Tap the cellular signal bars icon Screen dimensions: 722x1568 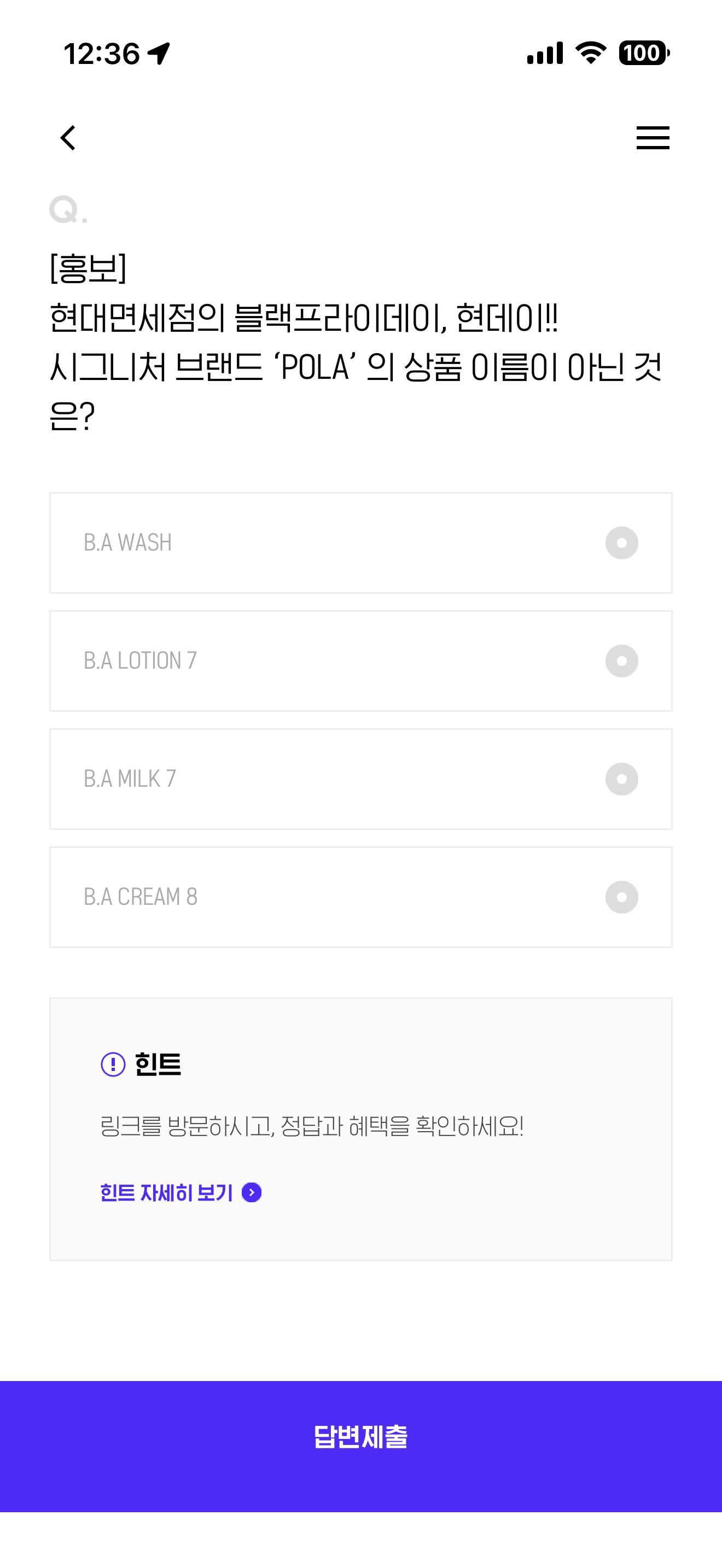545,53
